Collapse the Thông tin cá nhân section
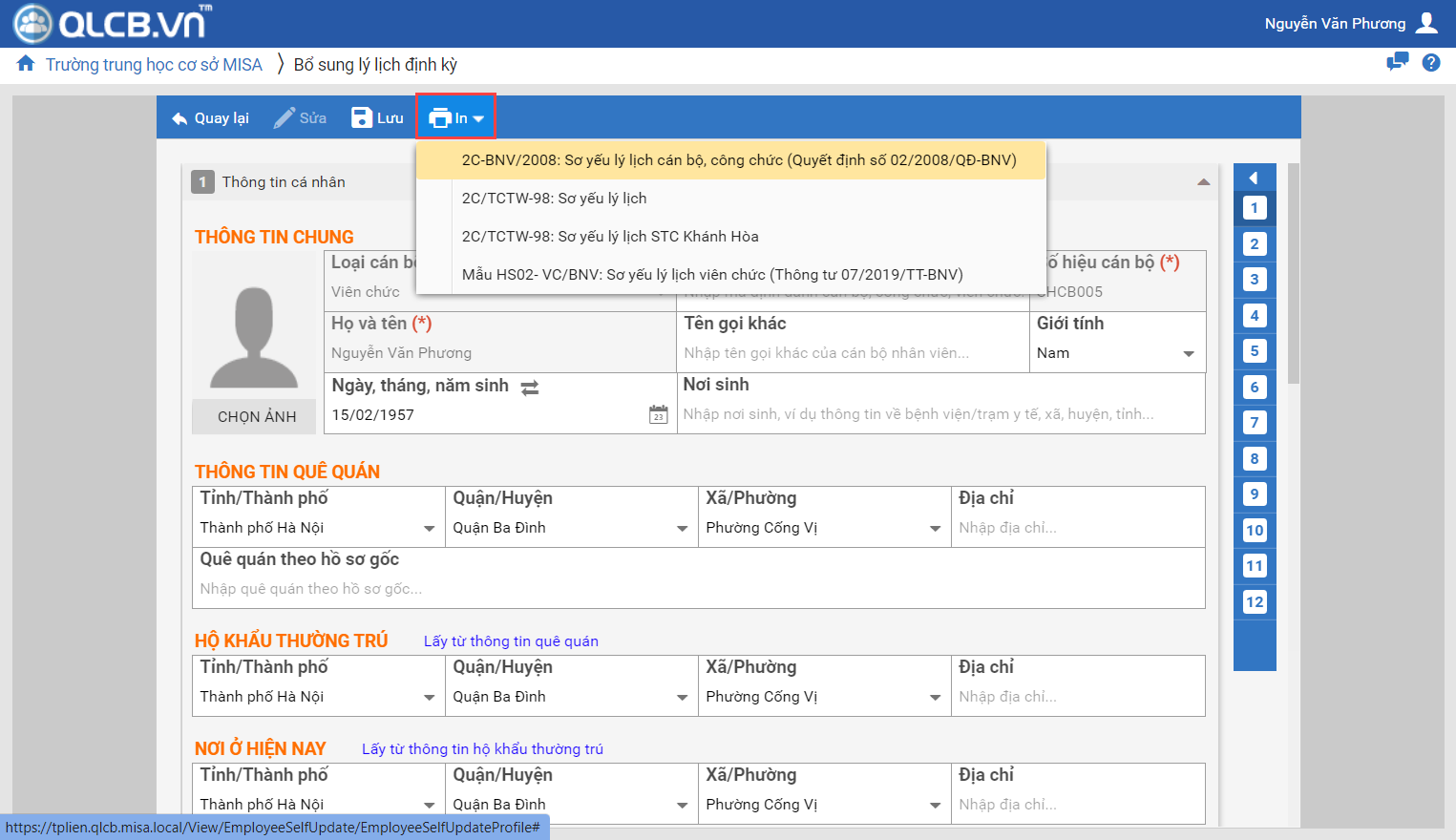The width and height of the screenshot is (1456, 840). click(x=1203, y=182)
